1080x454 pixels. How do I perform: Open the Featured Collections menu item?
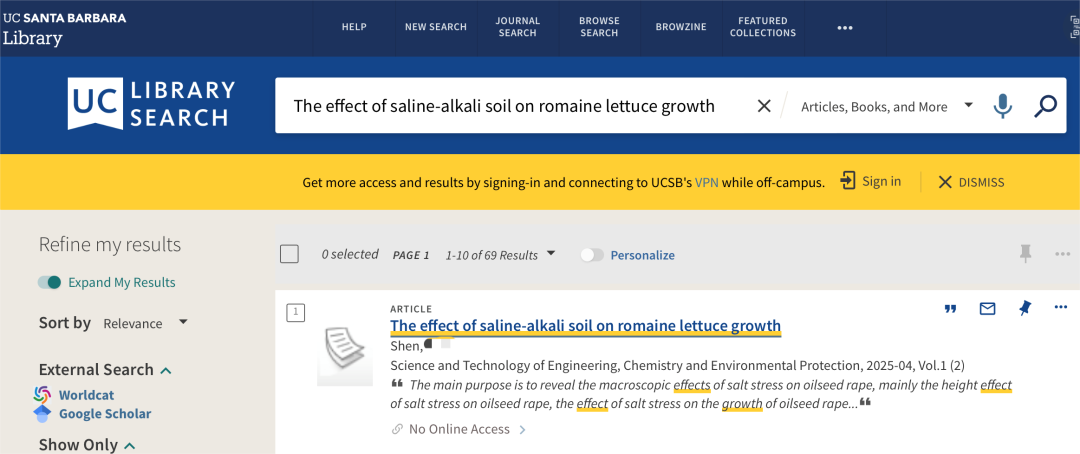[x=762, y=27]
